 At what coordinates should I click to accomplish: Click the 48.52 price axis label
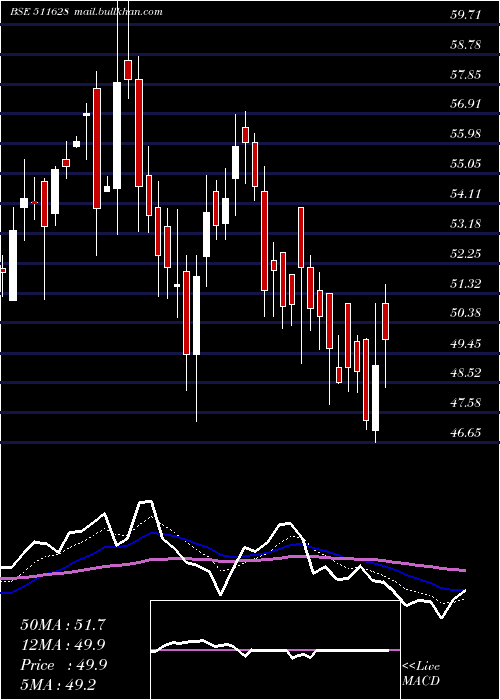(x=465, y=373)
